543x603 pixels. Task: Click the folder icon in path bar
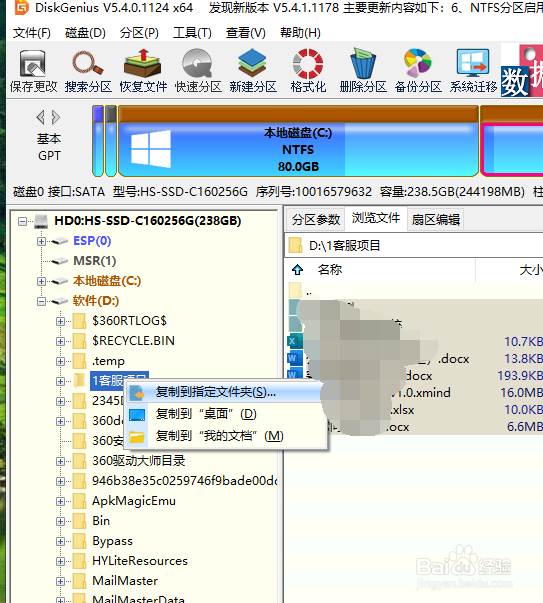(295, 245)
